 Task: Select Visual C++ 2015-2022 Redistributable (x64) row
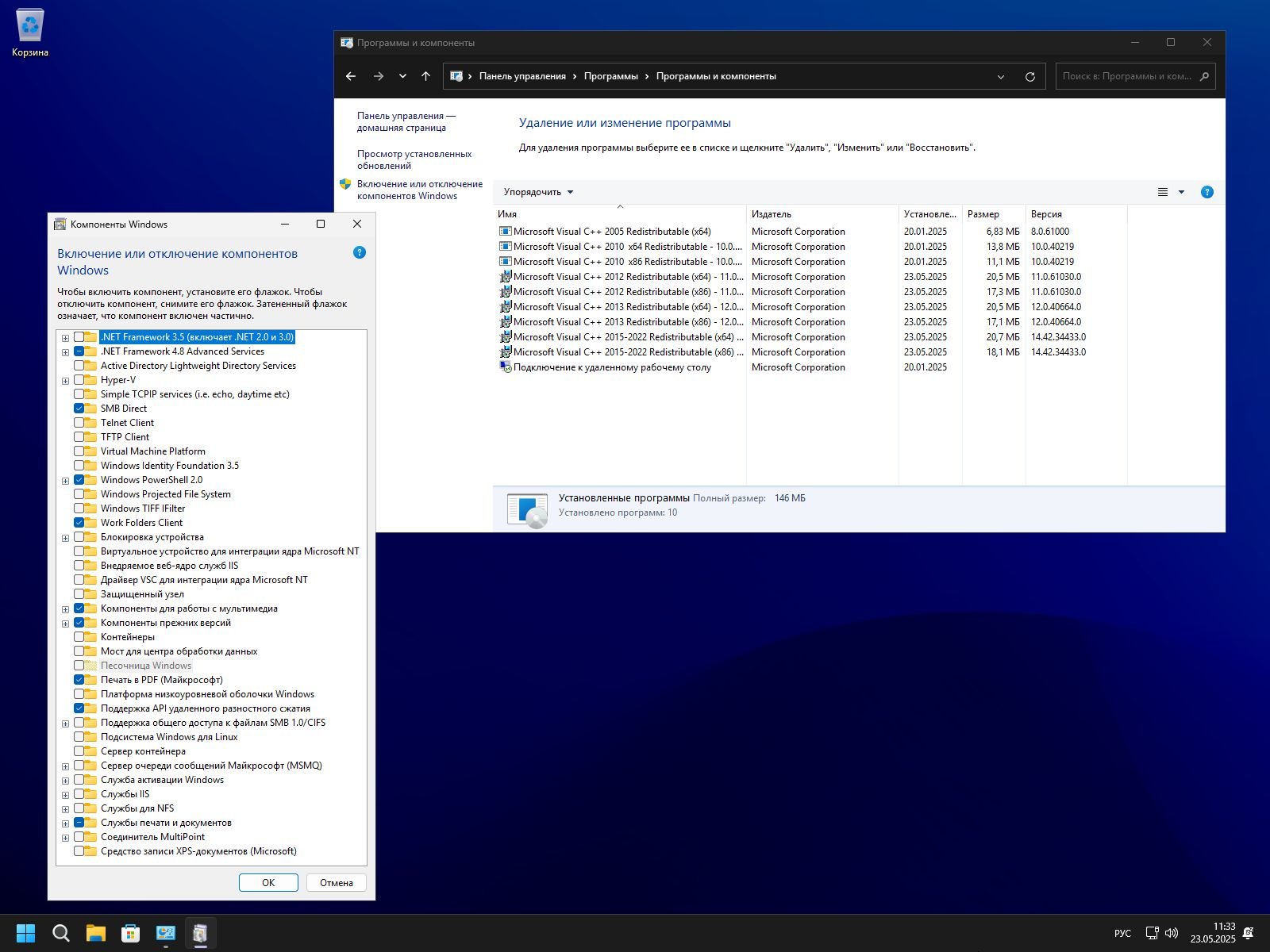pyautogui.click(x=810, y=337)
